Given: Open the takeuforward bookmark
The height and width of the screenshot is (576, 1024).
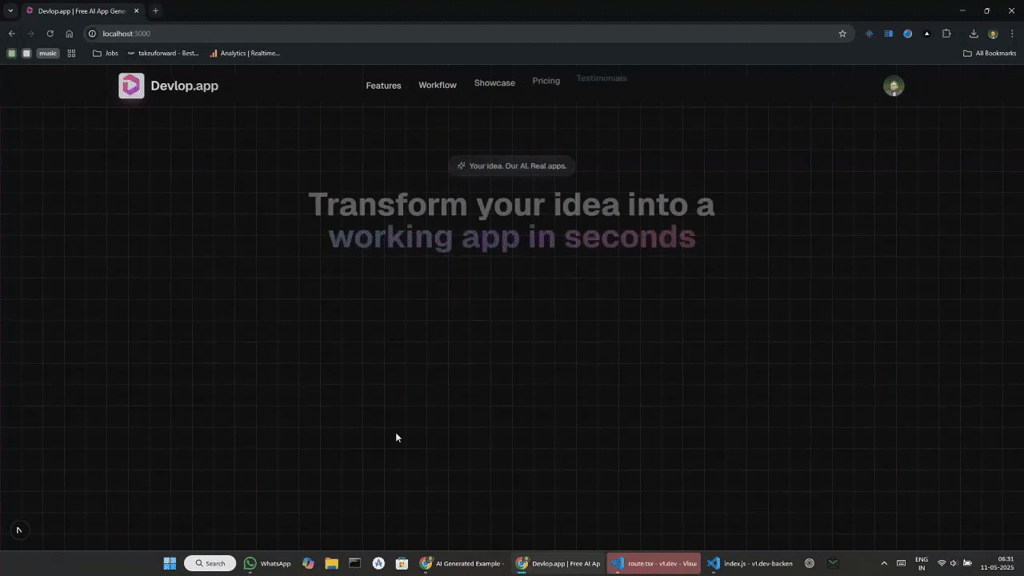Looking at the screenshot, I should 163,54.
